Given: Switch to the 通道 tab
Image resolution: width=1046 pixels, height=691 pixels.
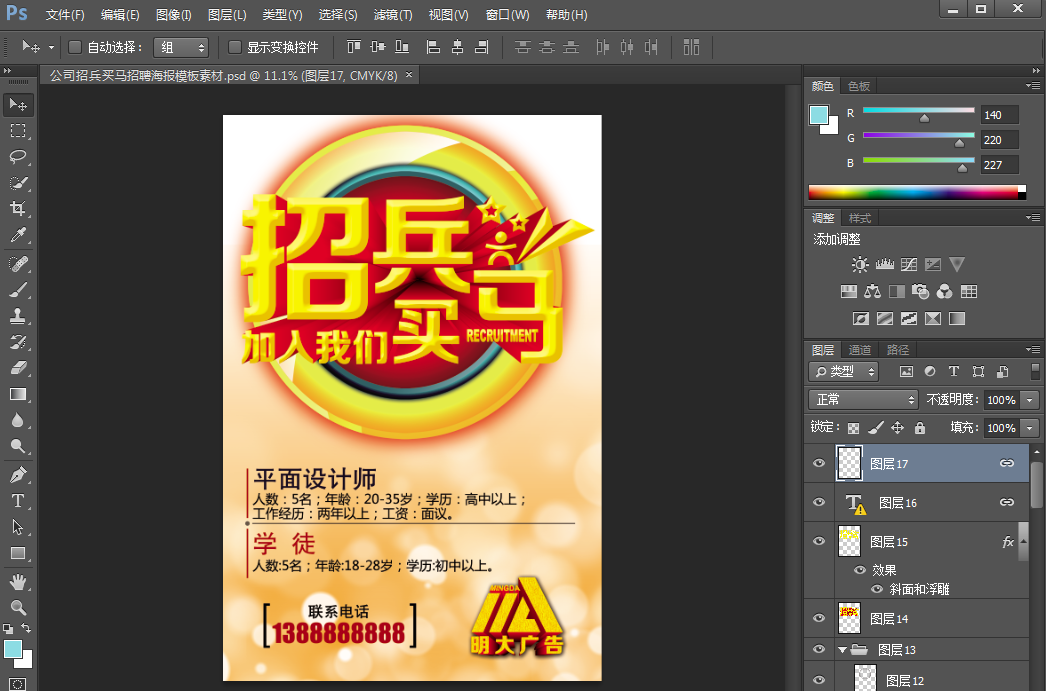Looking at the screenshot, I should (x=860, y=350).
